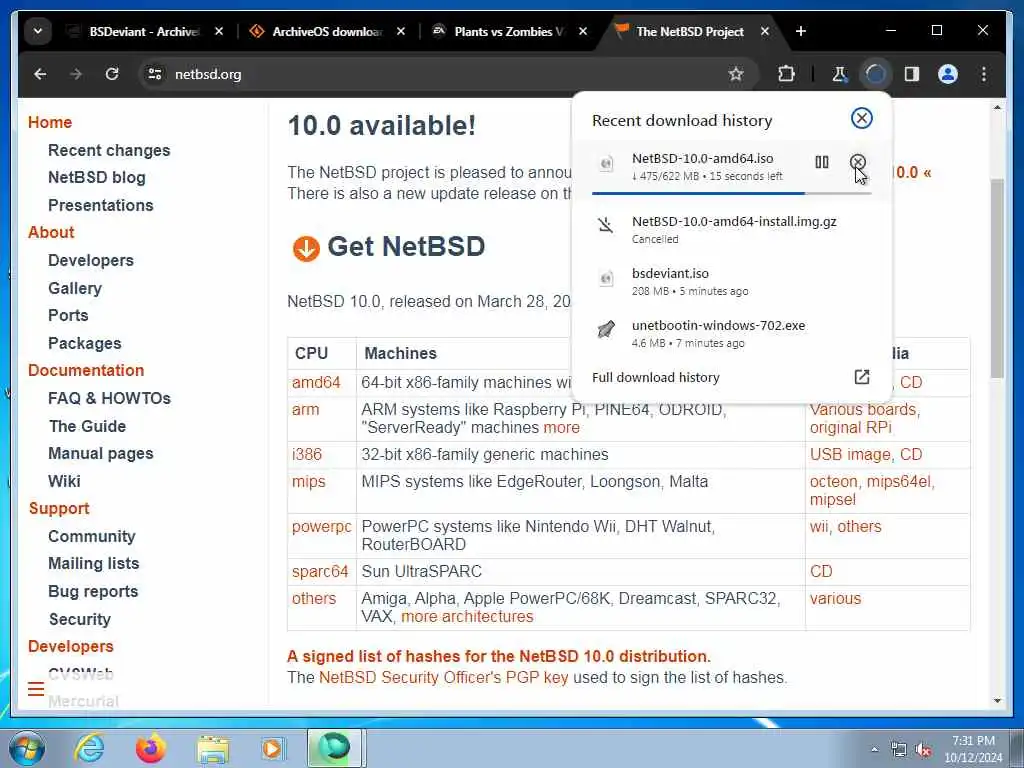Toggle the Chrome side panel

point(912,74)
